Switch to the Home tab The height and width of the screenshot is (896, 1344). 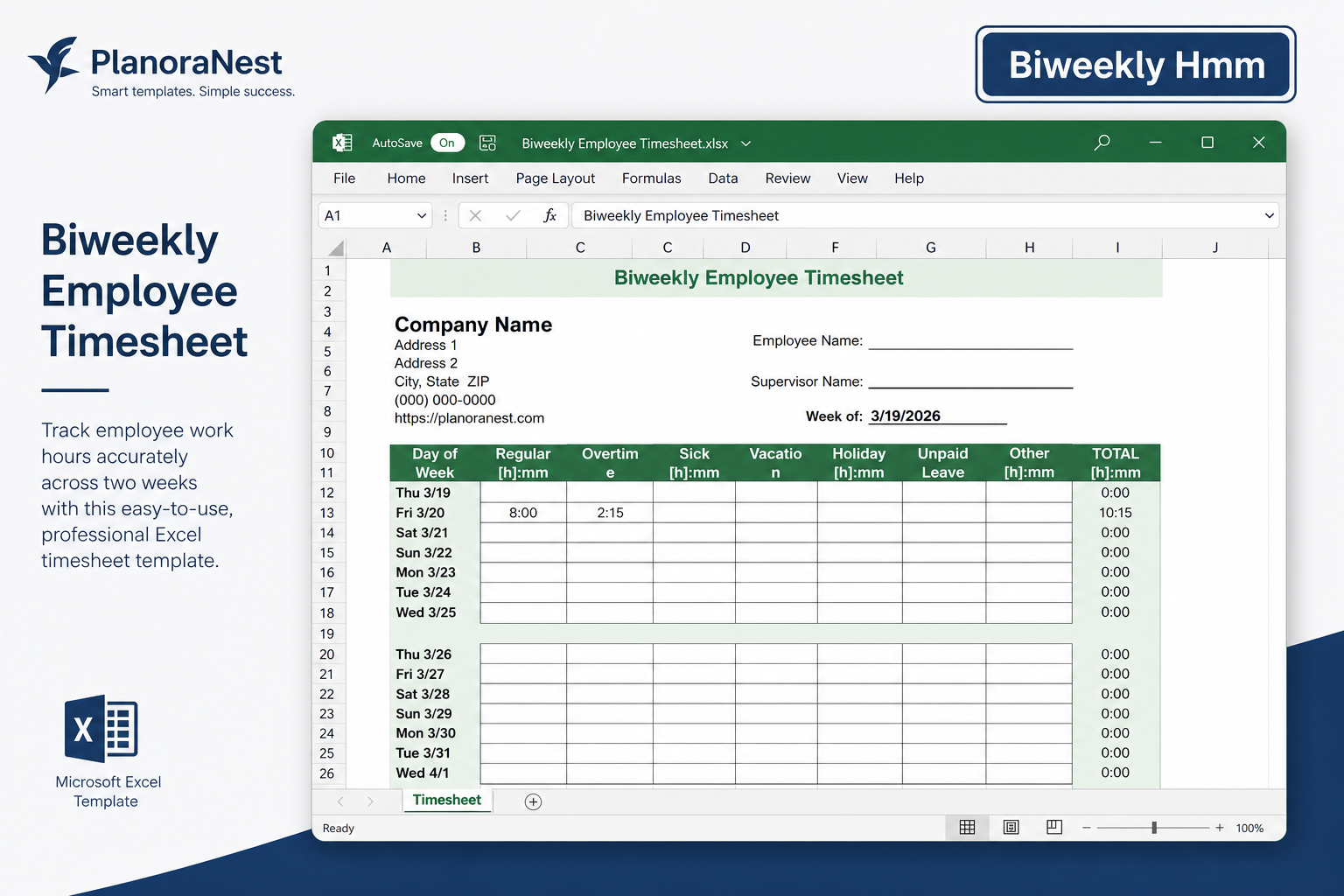point(406,178)
